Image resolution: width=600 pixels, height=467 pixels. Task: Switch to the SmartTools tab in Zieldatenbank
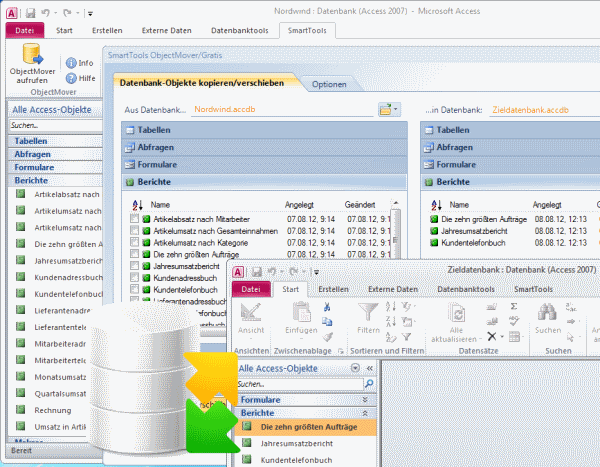point(533,289)
